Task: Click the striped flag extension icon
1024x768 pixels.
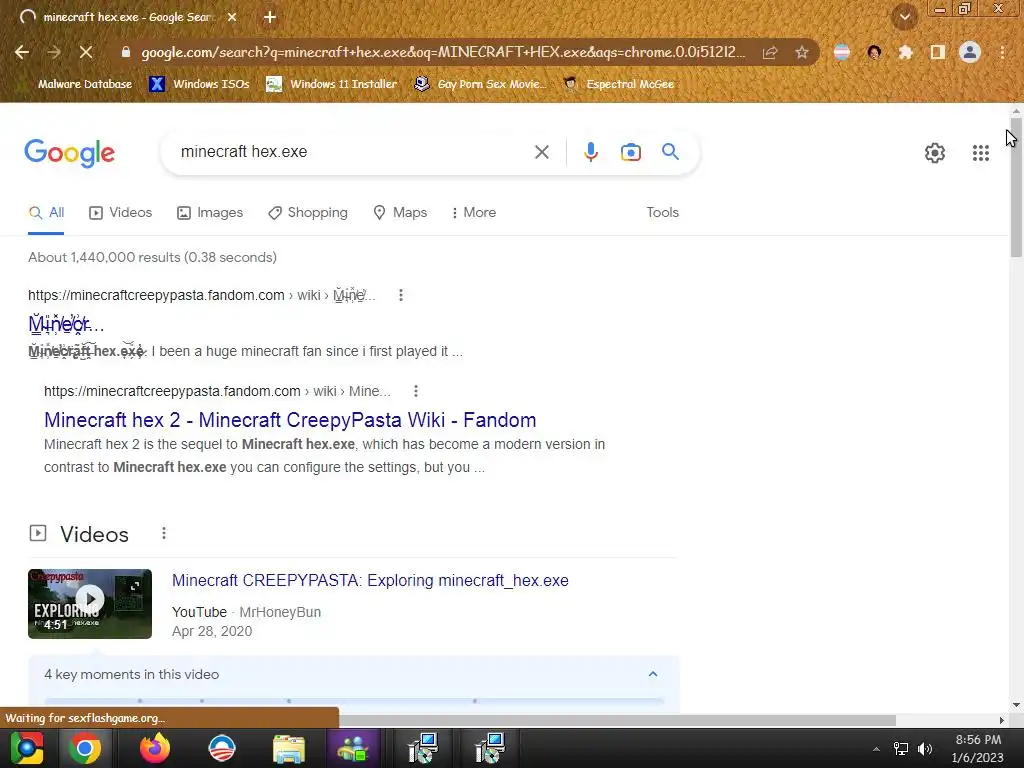Action: pyautogui.click(x=842, y=52)
